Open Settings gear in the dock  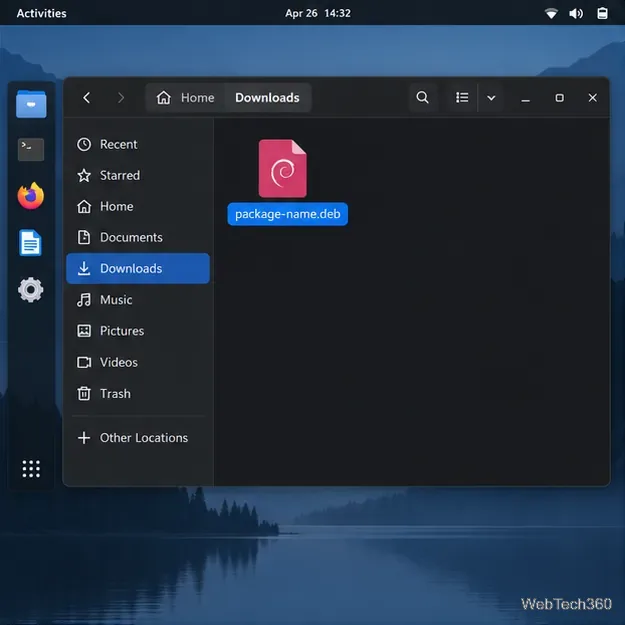click(x=31, y=290)
